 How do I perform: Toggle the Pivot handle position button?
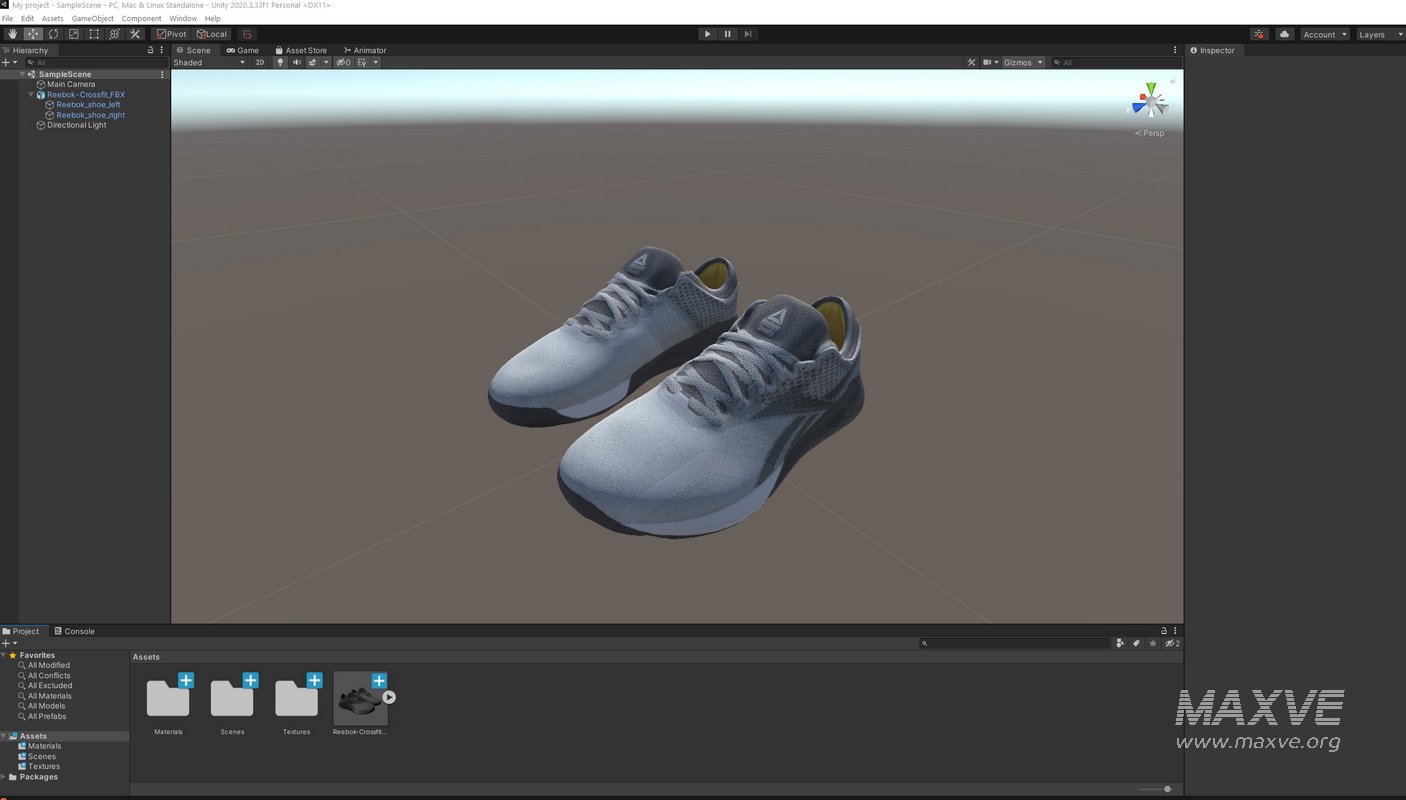pos(171,34)
